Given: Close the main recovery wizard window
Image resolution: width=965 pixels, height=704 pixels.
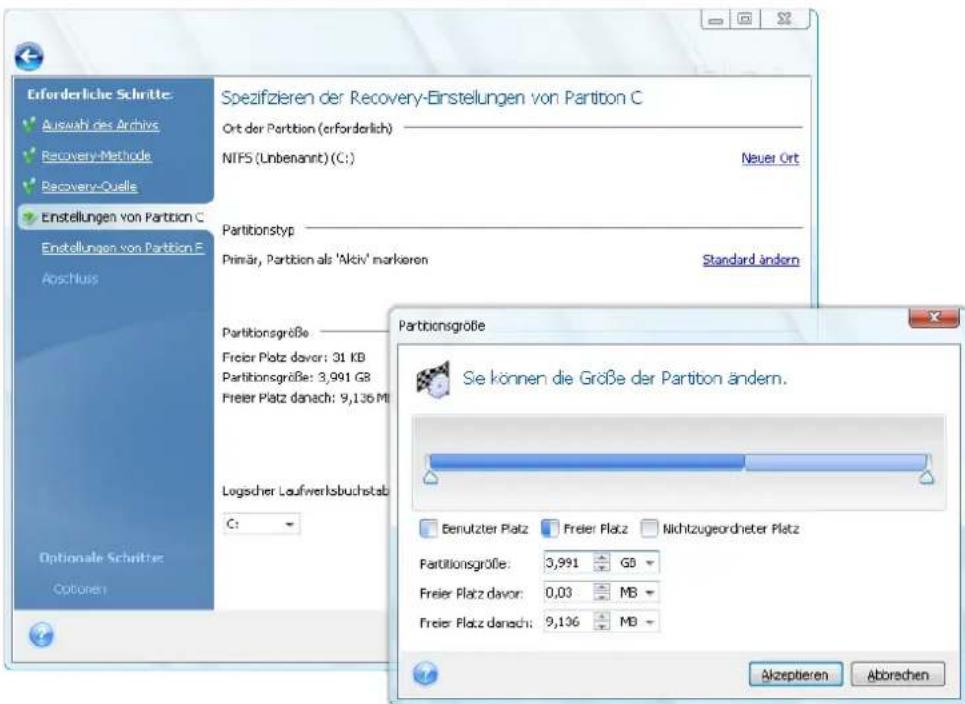Looking at the screenshot, I should [x=785, y=20].
